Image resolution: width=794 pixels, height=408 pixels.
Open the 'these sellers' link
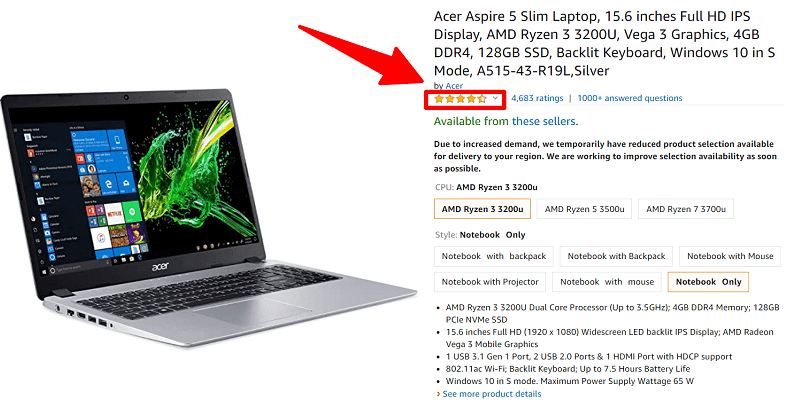[543, 121]
